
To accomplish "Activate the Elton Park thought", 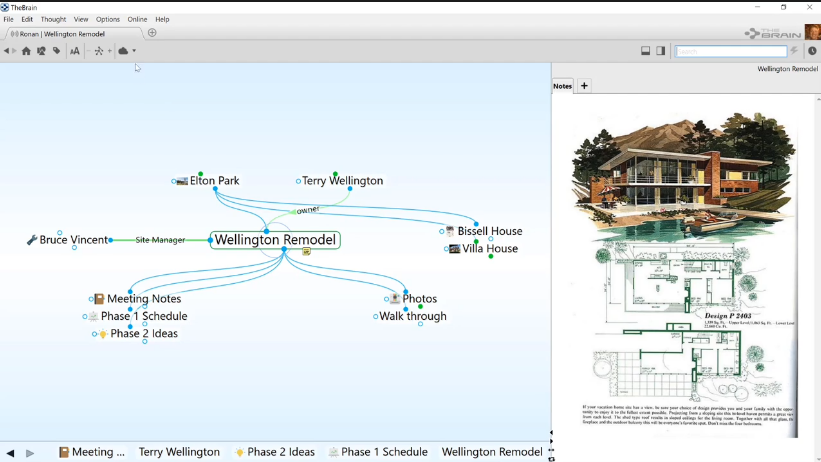I will (214, 181).
